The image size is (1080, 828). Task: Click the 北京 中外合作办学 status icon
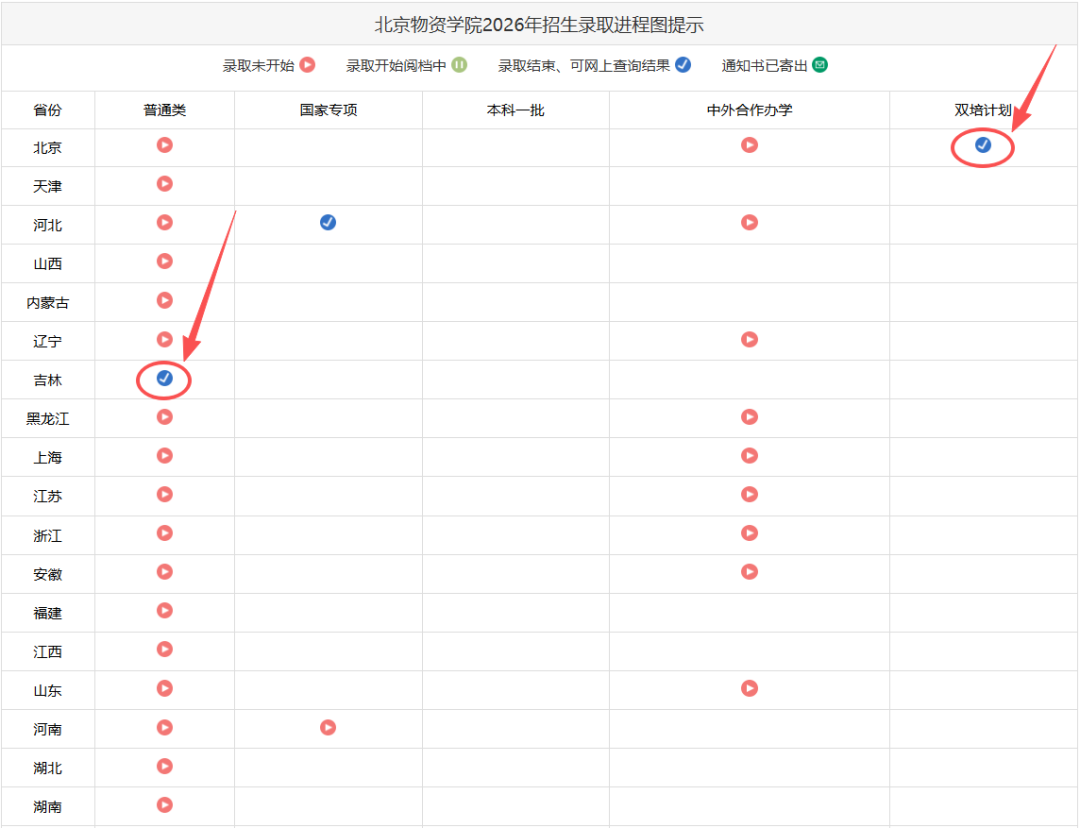click(x=749, y=145)
